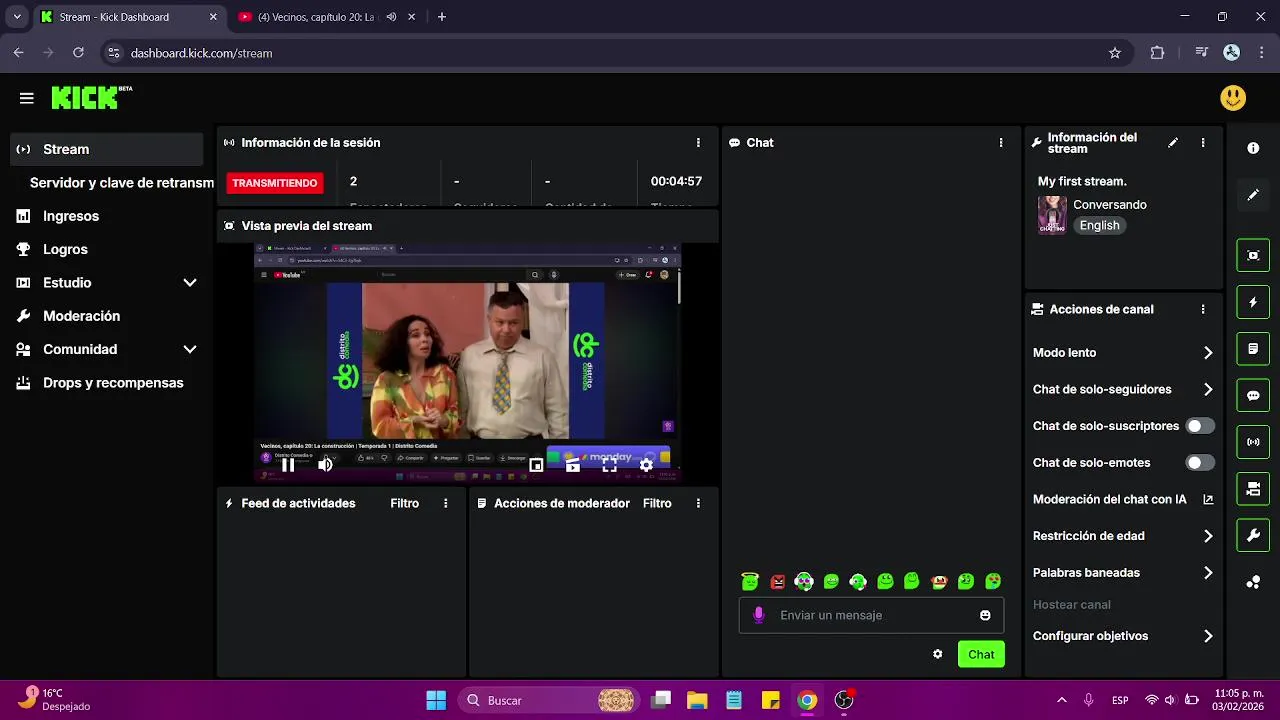
Task: Click the document list icon in right rail
Action: point(1253,349)
